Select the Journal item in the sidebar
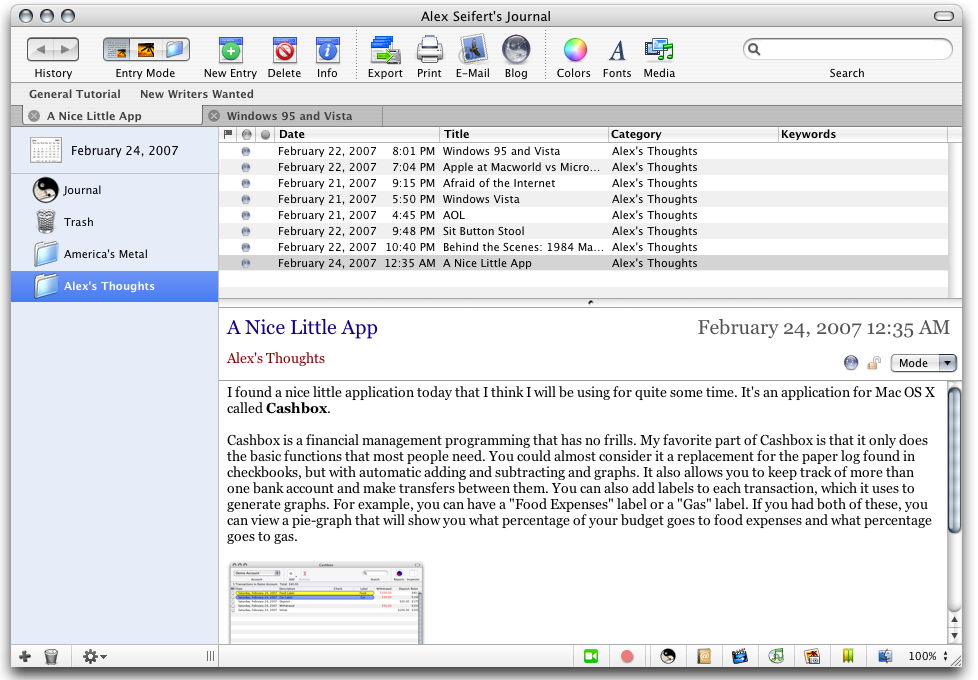 pos(82,190)
